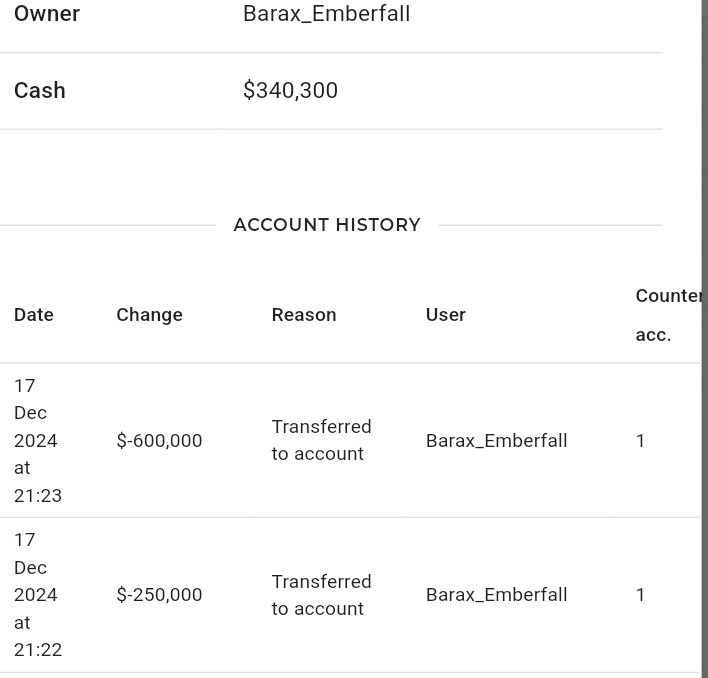Click the Owner label
This screenshot has width=708, height=678.
(x=47, y=14)
